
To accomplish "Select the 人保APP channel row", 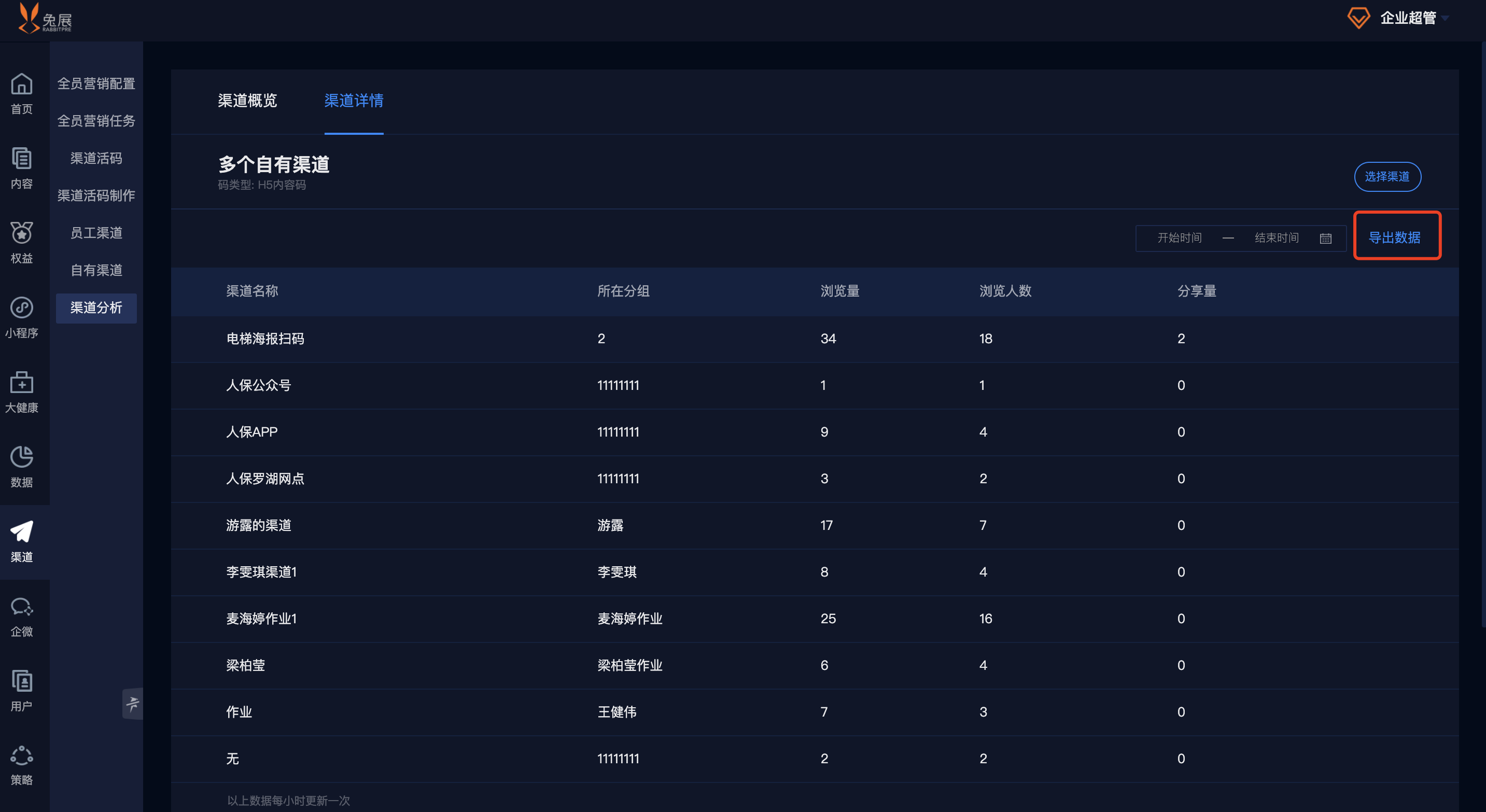I will click(815, 432).
